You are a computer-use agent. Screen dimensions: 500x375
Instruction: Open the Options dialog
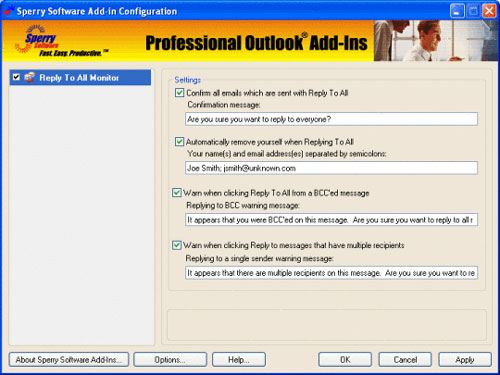click(170, 360)
